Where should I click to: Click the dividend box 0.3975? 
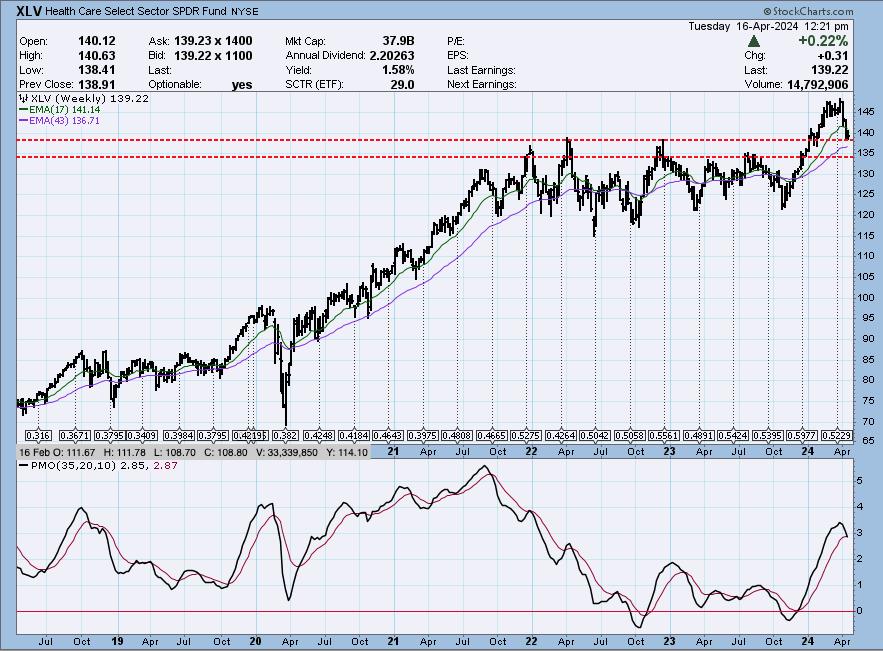point(422,435)
